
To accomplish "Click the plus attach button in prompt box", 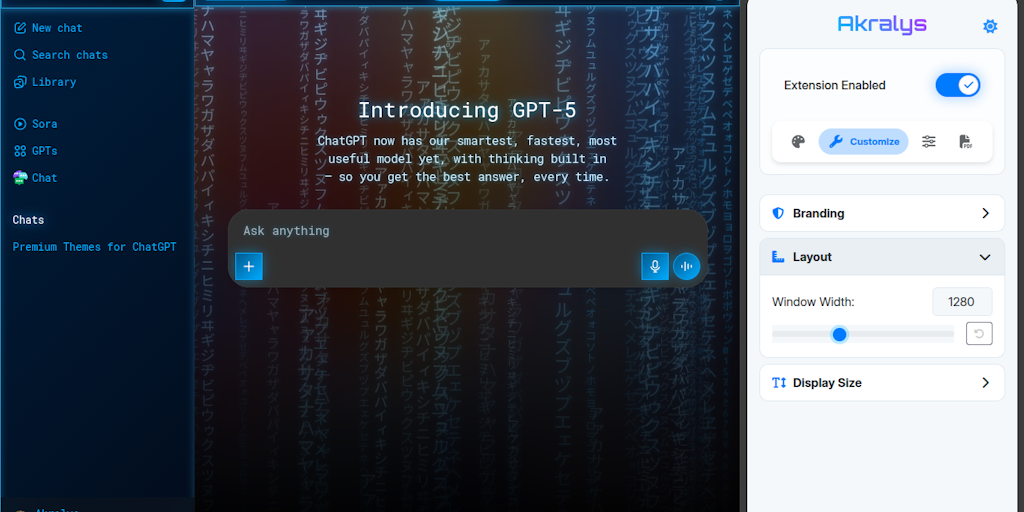I will 249,266.
